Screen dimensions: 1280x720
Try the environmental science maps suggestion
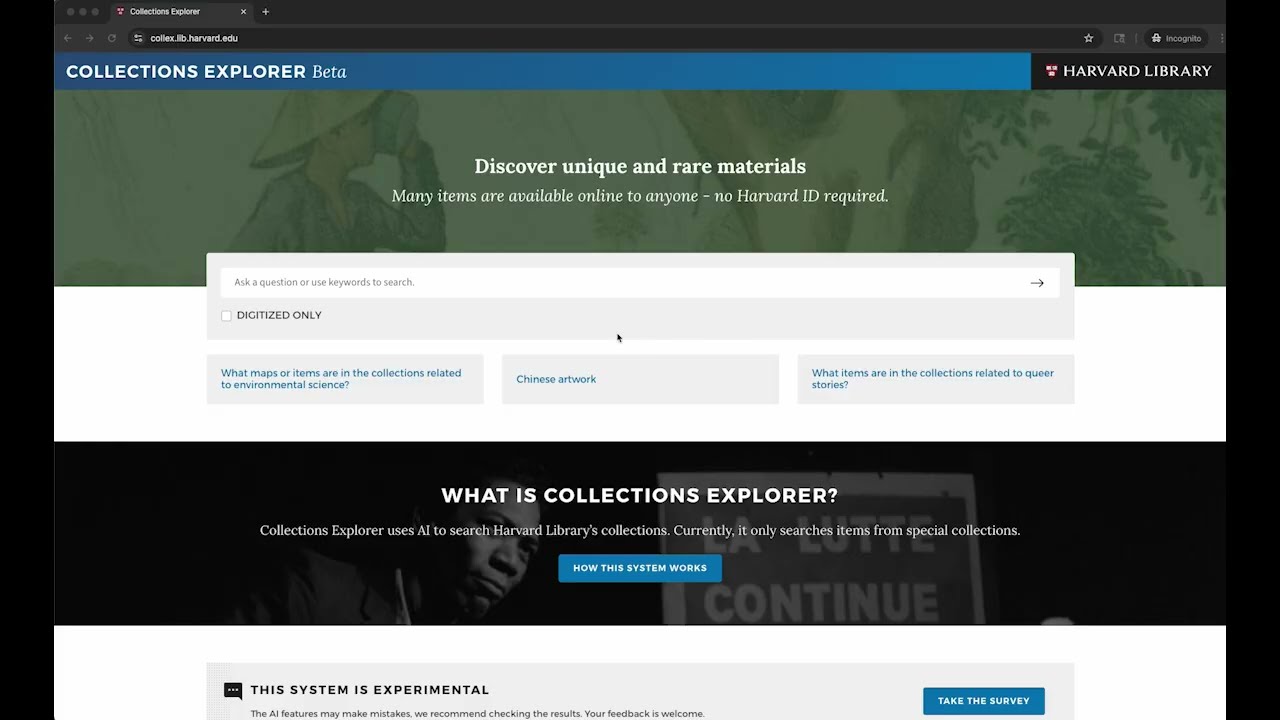[x=345, y=379]
